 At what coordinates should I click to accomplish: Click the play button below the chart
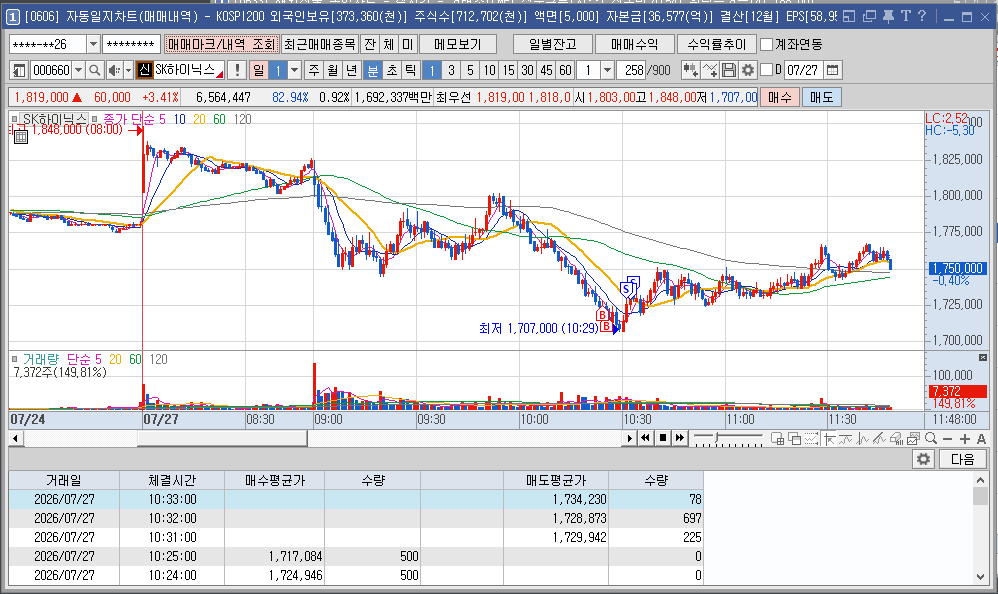click(x=629, y=438)
